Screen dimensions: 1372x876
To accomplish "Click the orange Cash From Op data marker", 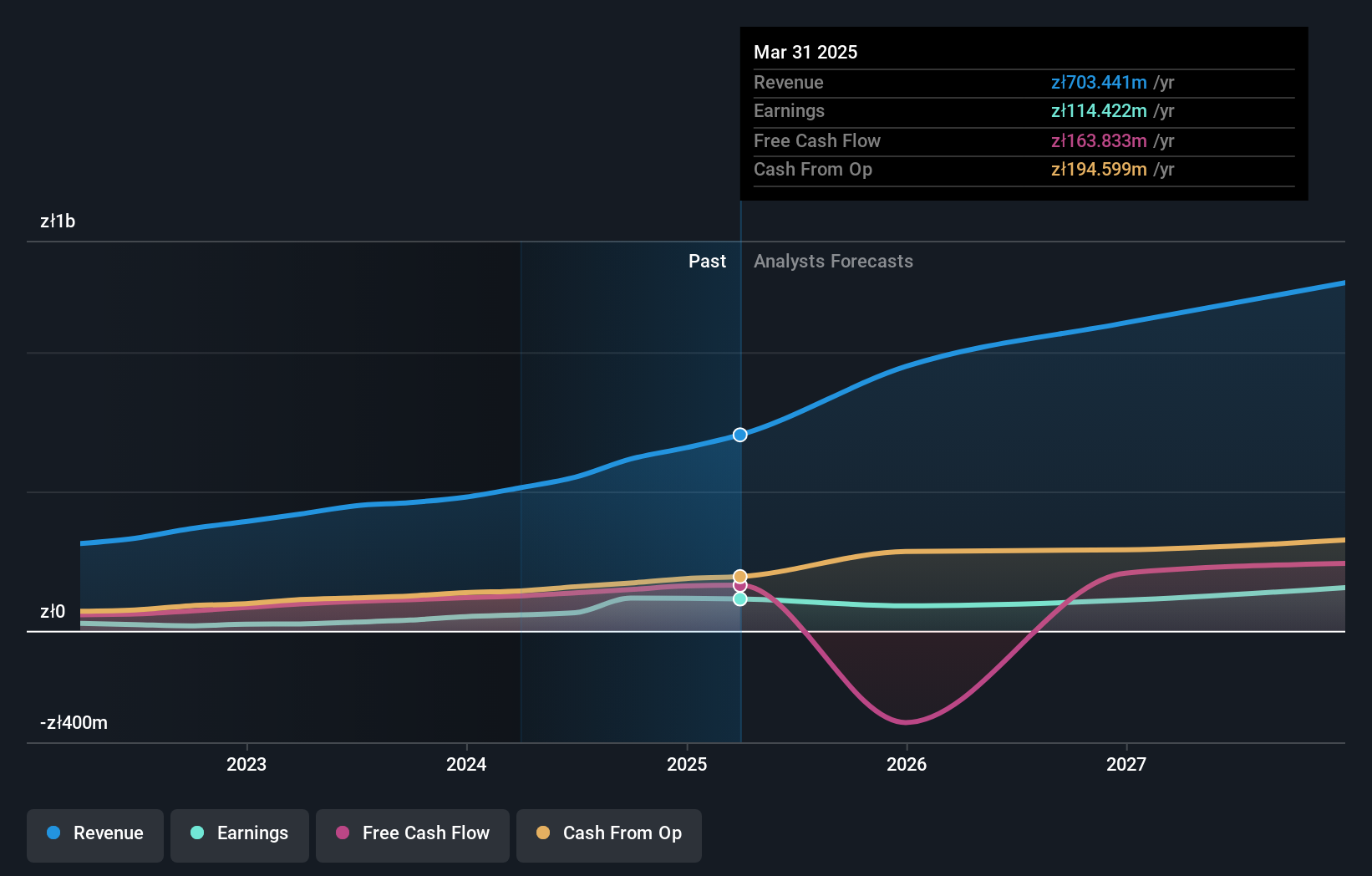I will (740, 577).
